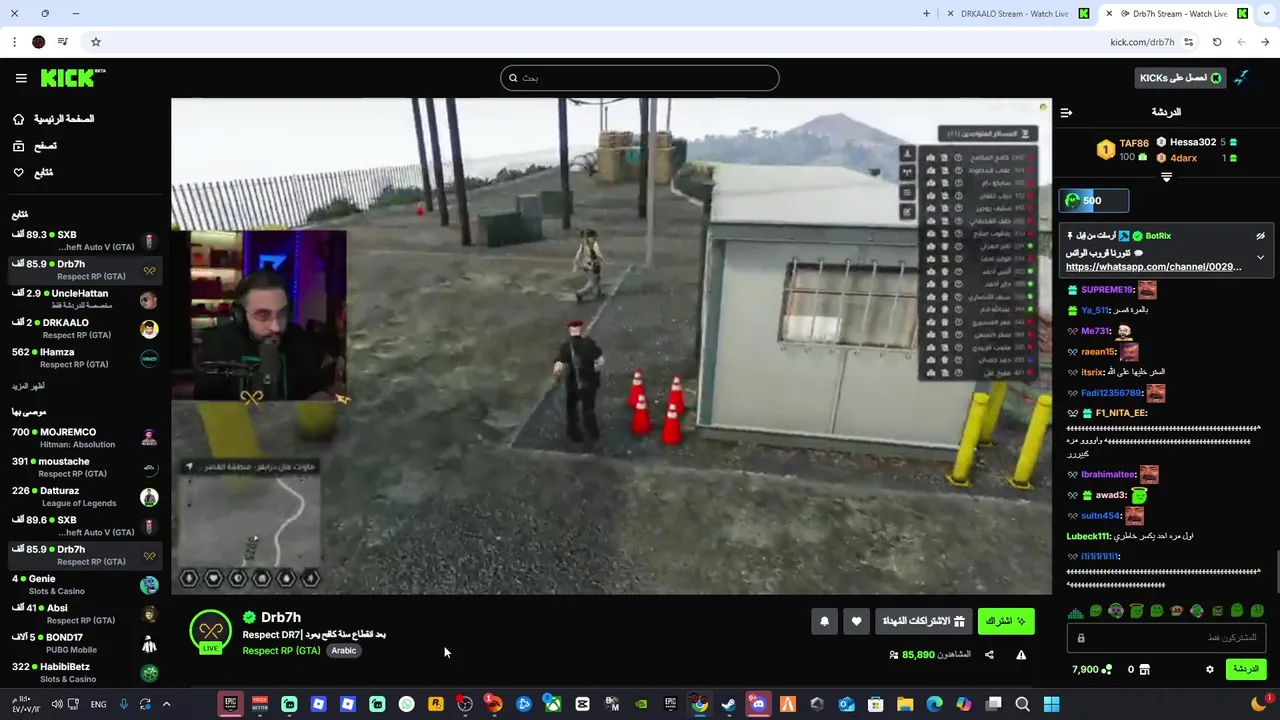Click the lightning icon beside Get KICKs

[1241, 78]
